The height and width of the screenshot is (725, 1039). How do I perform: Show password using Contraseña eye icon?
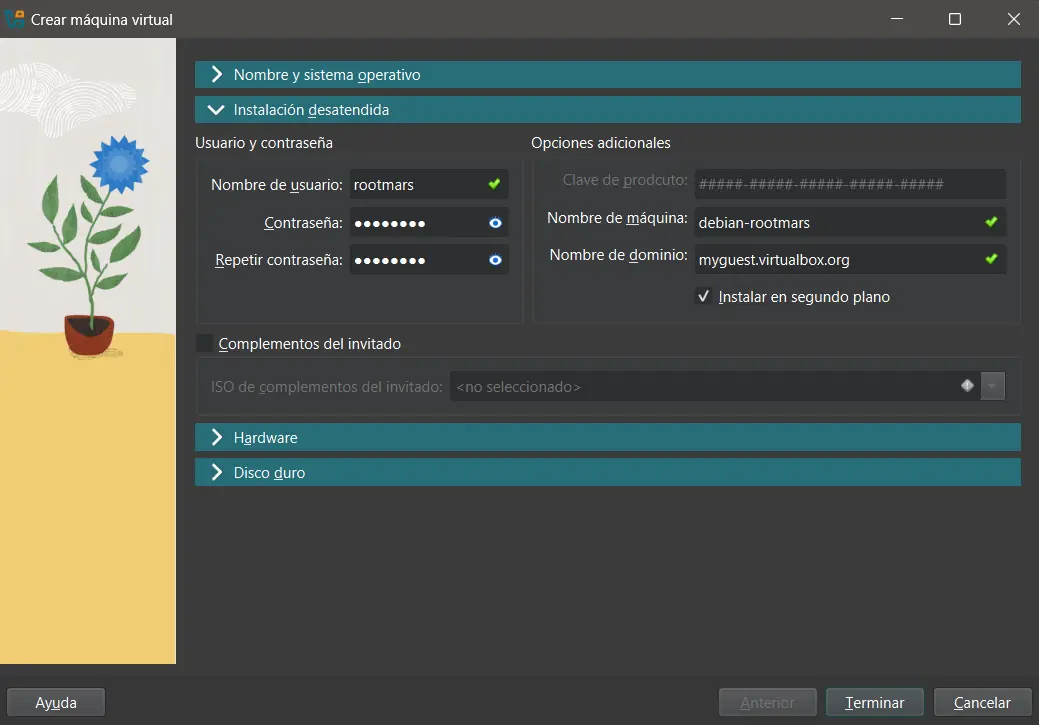click(495, 223)
